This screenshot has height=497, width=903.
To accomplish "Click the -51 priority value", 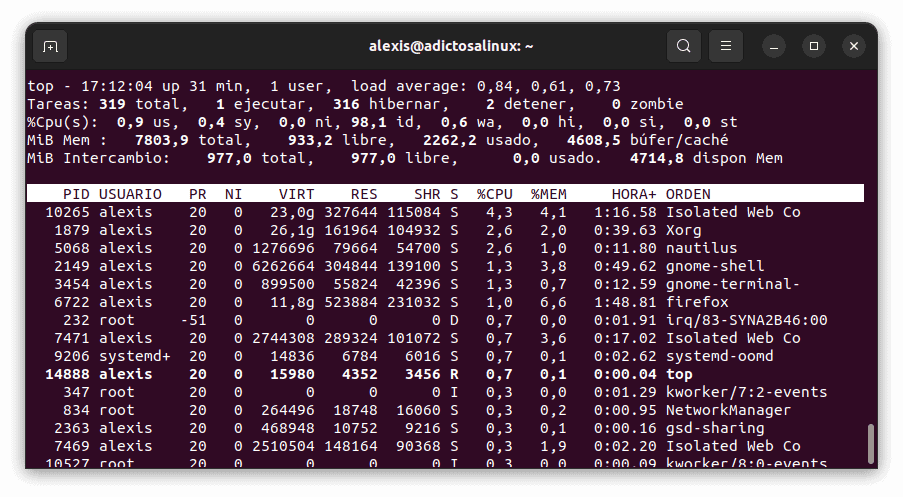I will (x=193, y=320).
